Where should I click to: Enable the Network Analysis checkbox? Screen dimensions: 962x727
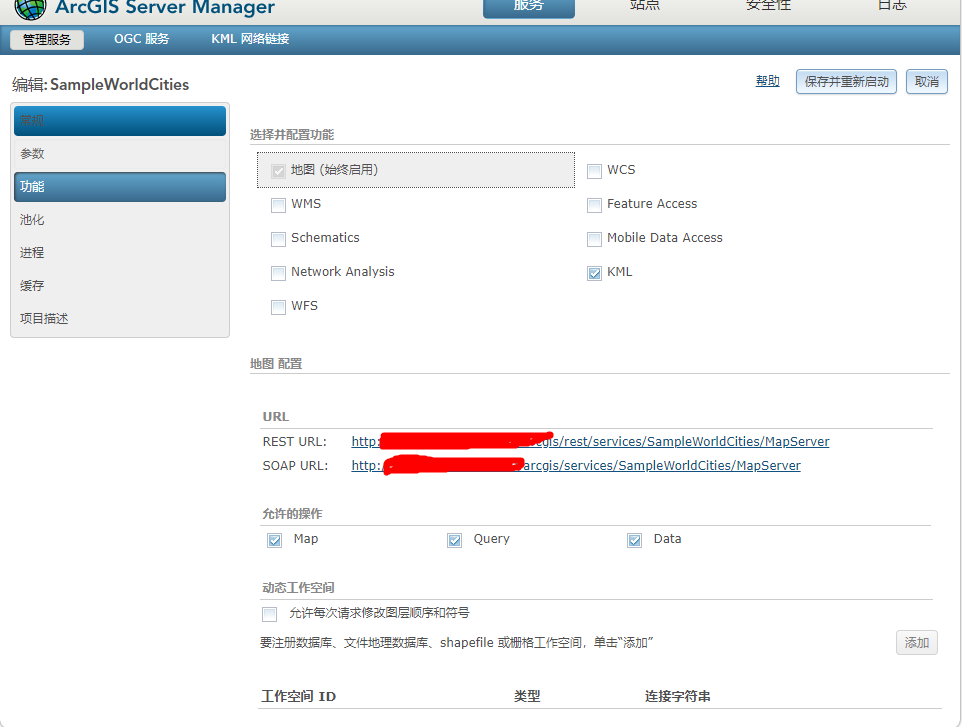(279, 273)
